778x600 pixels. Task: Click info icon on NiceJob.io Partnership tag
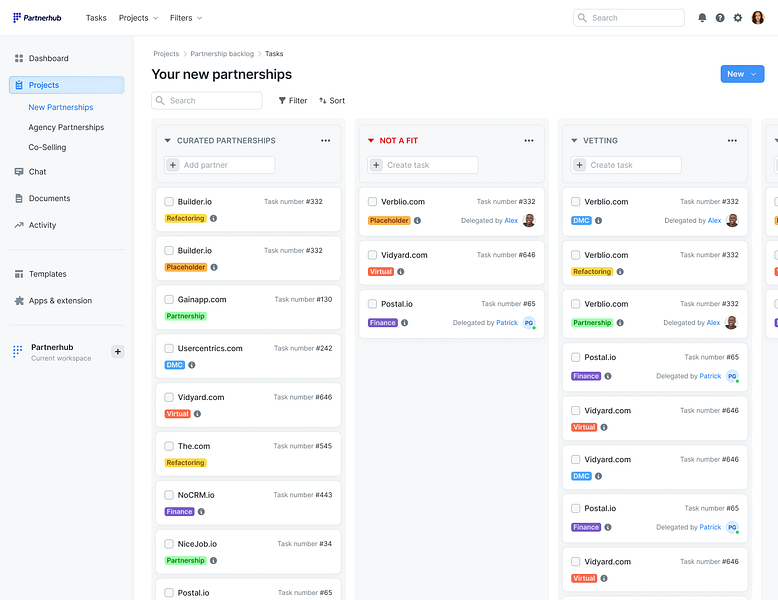[x=213, y=560]
